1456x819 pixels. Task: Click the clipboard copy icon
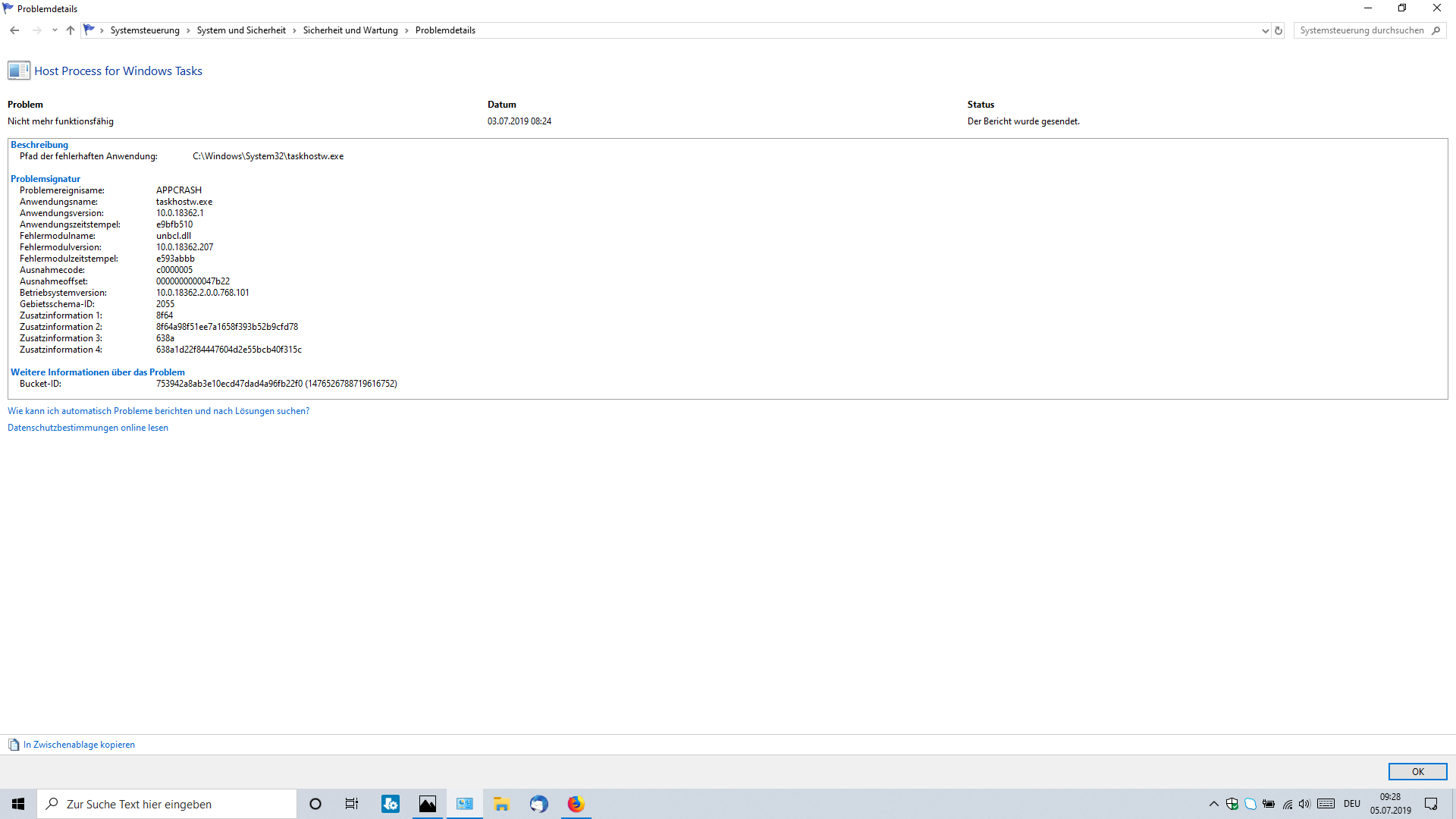point(14,745)
